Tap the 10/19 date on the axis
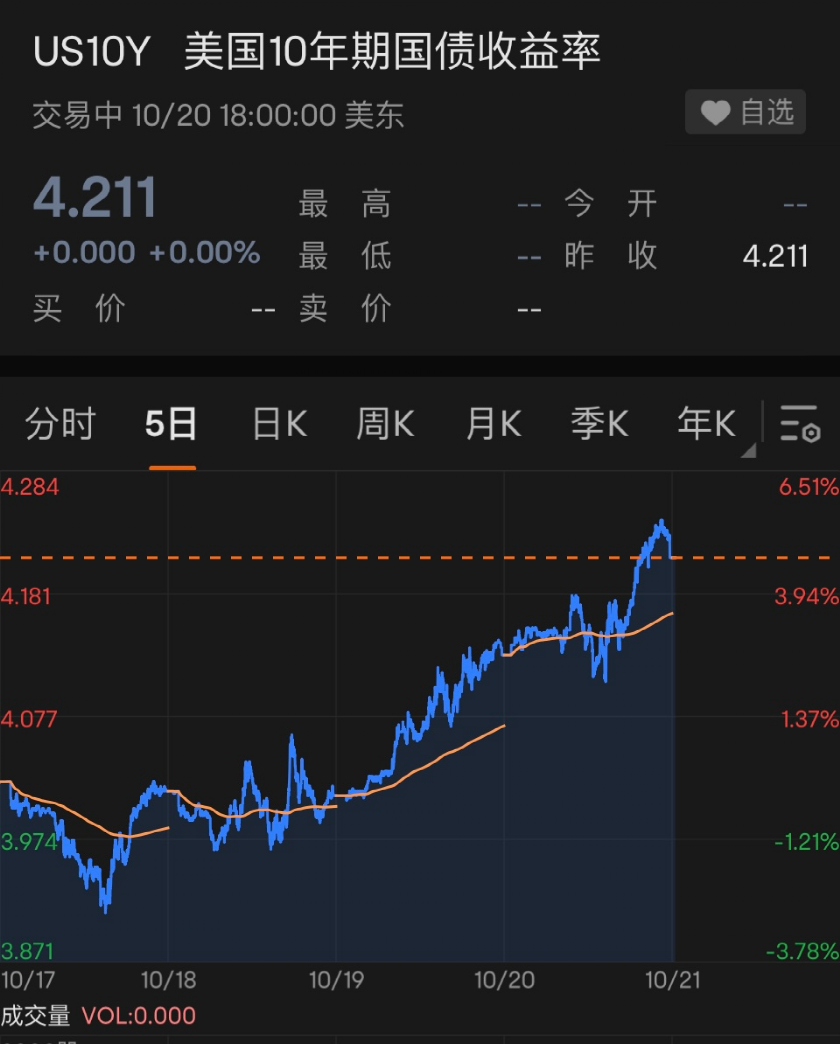This screenshot has height=1044, width=840. (x=335, y=979)
